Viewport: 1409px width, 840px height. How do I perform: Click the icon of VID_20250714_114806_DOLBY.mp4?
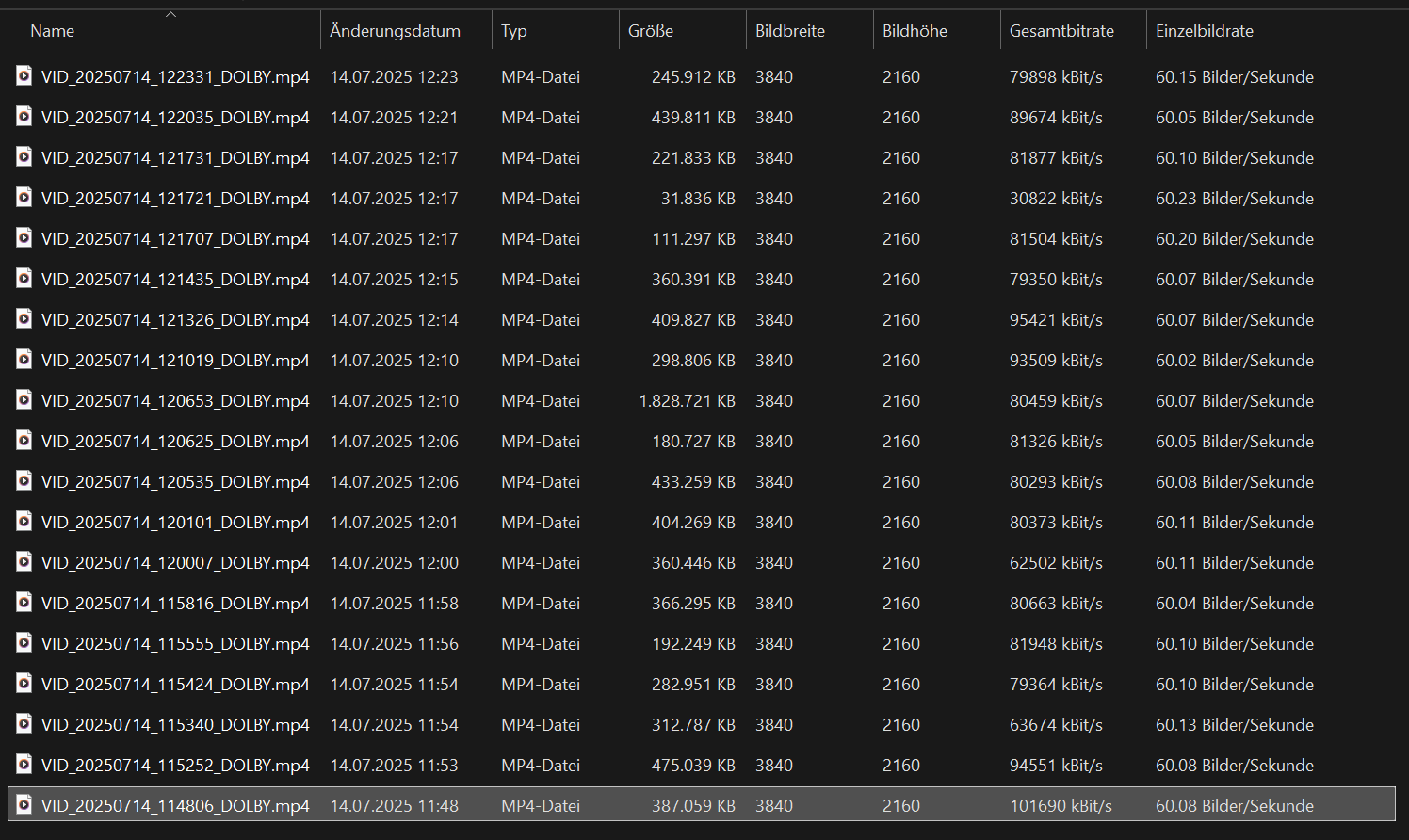click(x=24, y=805)
